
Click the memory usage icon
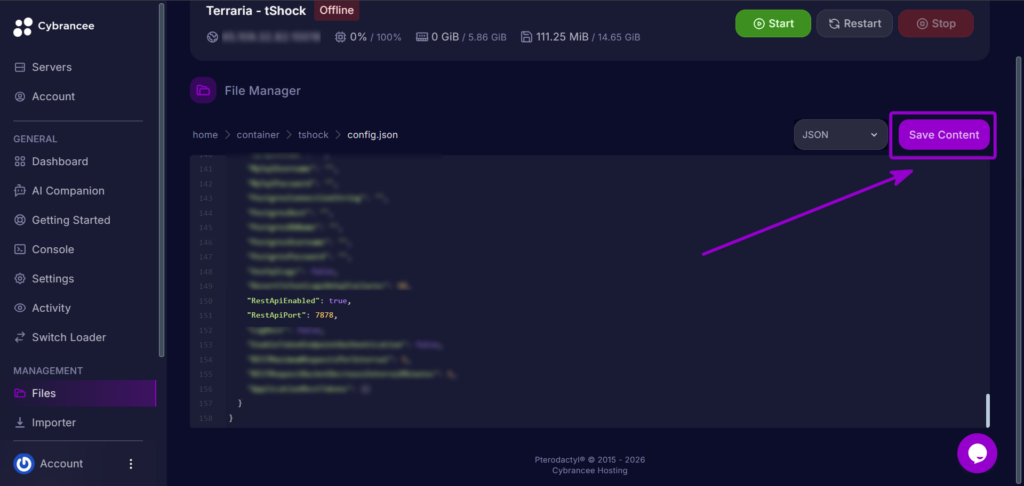coord(422,37)
